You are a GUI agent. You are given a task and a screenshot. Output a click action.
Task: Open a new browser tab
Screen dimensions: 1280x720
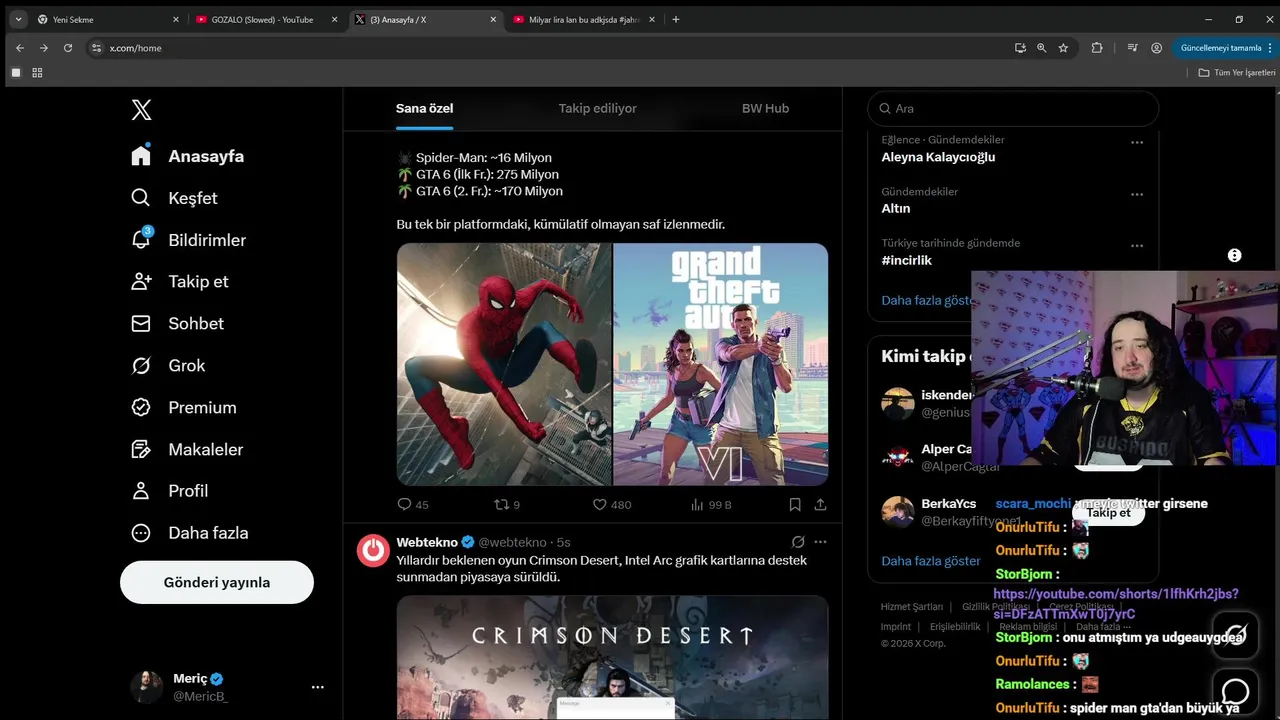(x=676, y=19)
